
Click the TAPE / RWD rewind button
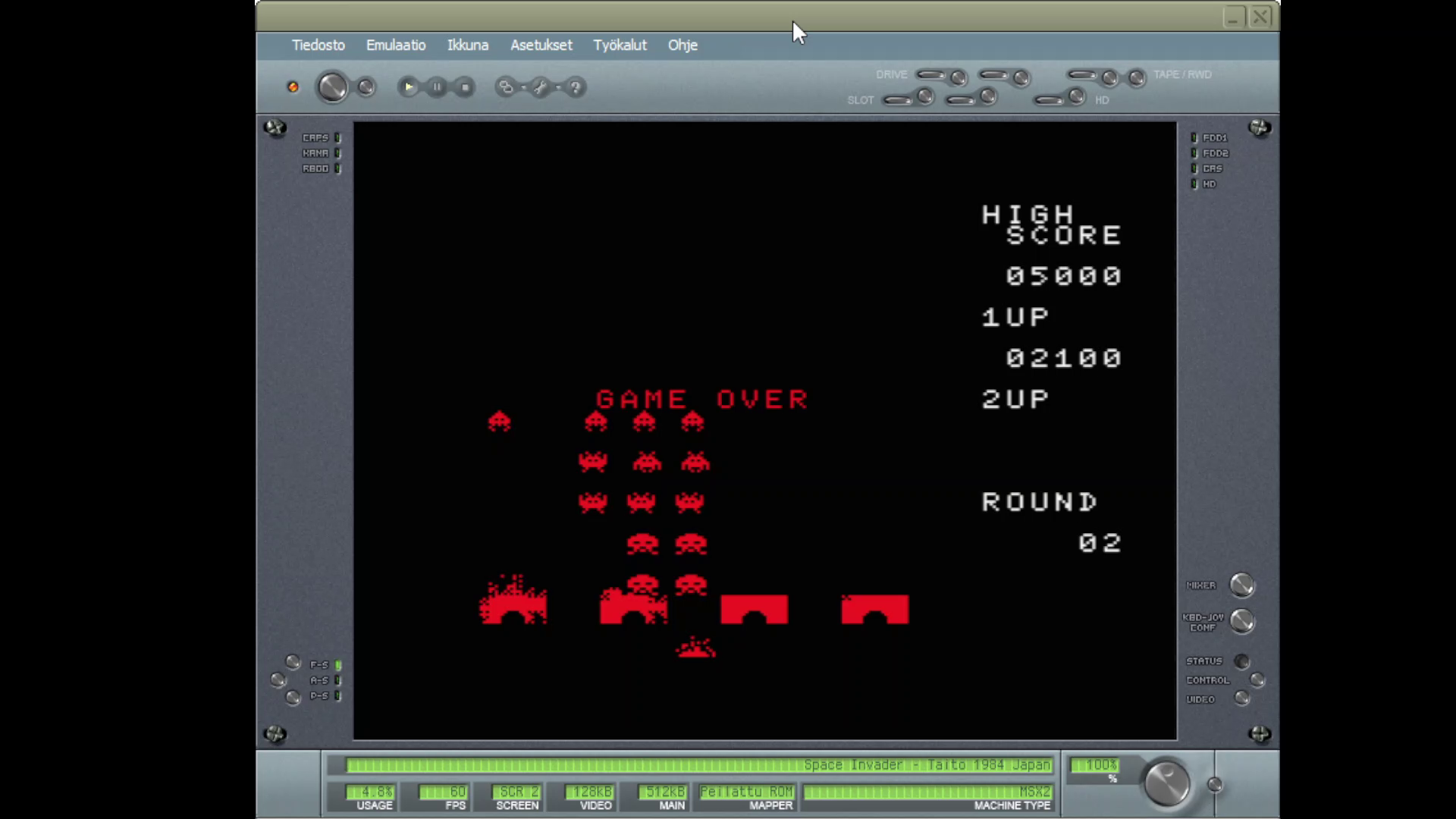pyautogui.click(x=1136, y=77)
